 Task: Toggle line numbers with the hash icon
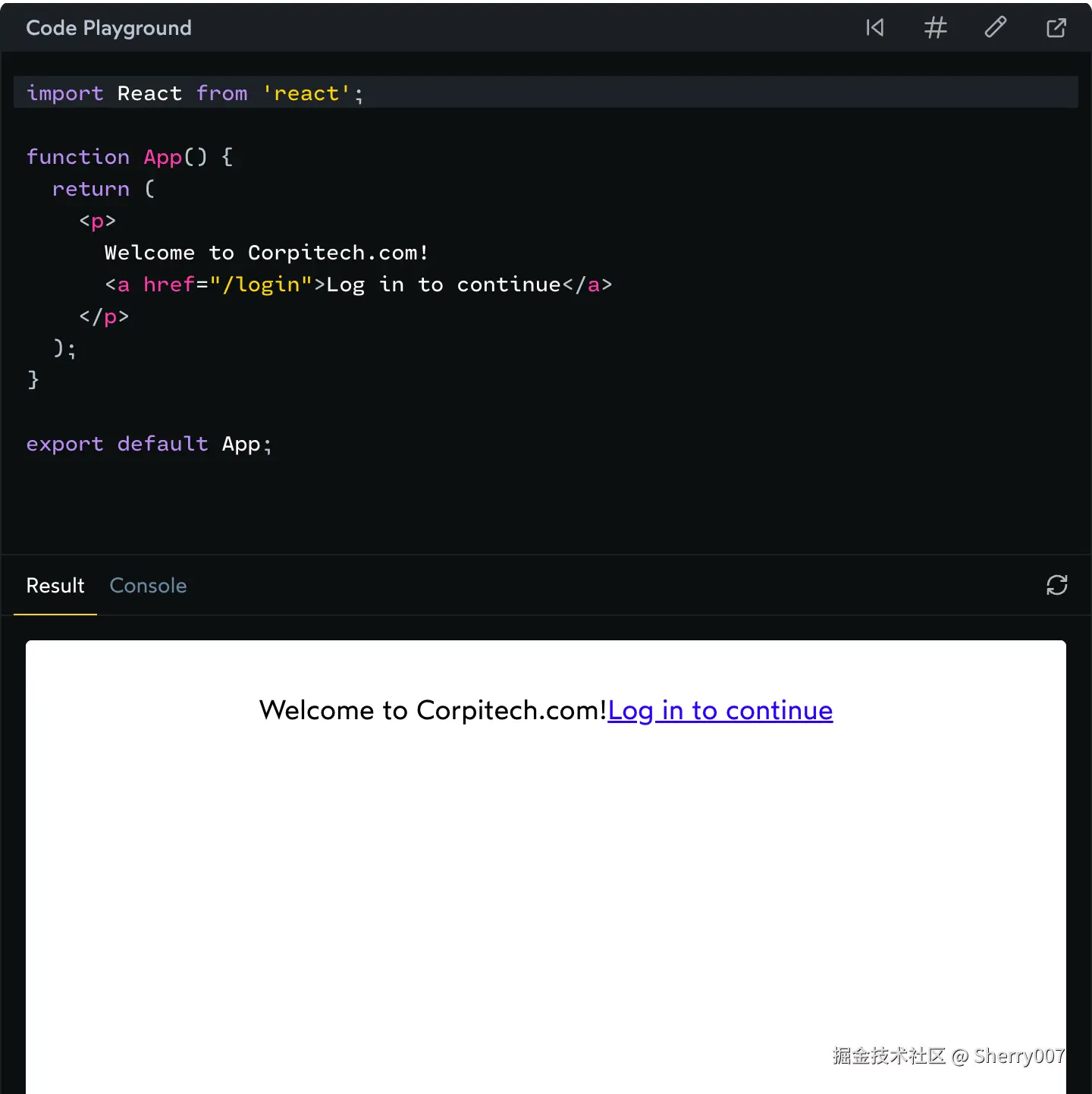[x=936, y=28]
